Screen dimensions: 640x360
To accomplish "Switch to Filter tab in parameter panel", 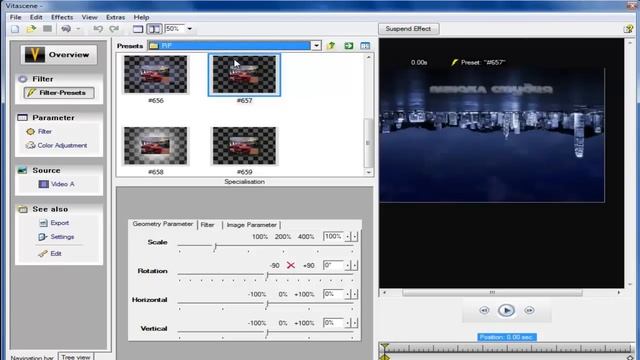I will tap(207, 224).
